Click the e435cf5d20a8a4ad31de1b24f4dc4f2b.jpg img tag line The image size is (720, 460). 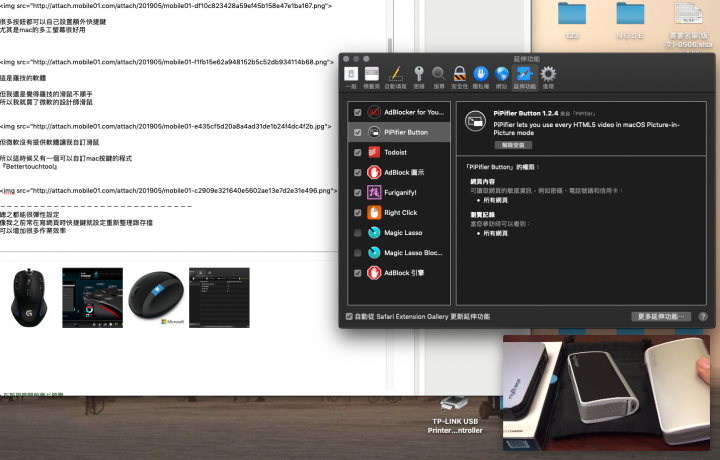point(166,126)
